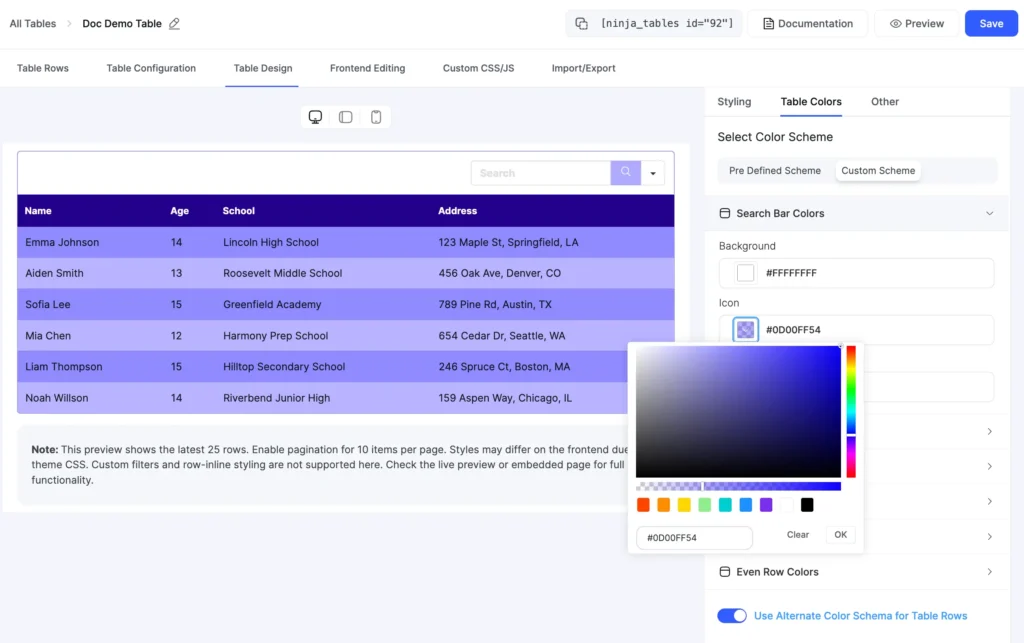Click the Name column header
Viewport: 1024px width, 643px height.
click(x=38, y=211)
